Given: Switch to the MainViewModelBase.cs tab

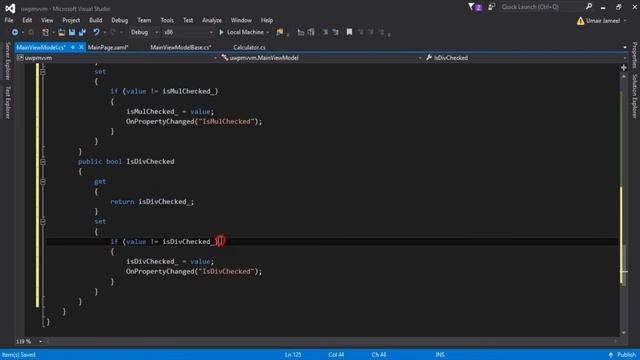Looking at the screenshot, I should click(x=180, y=47).
